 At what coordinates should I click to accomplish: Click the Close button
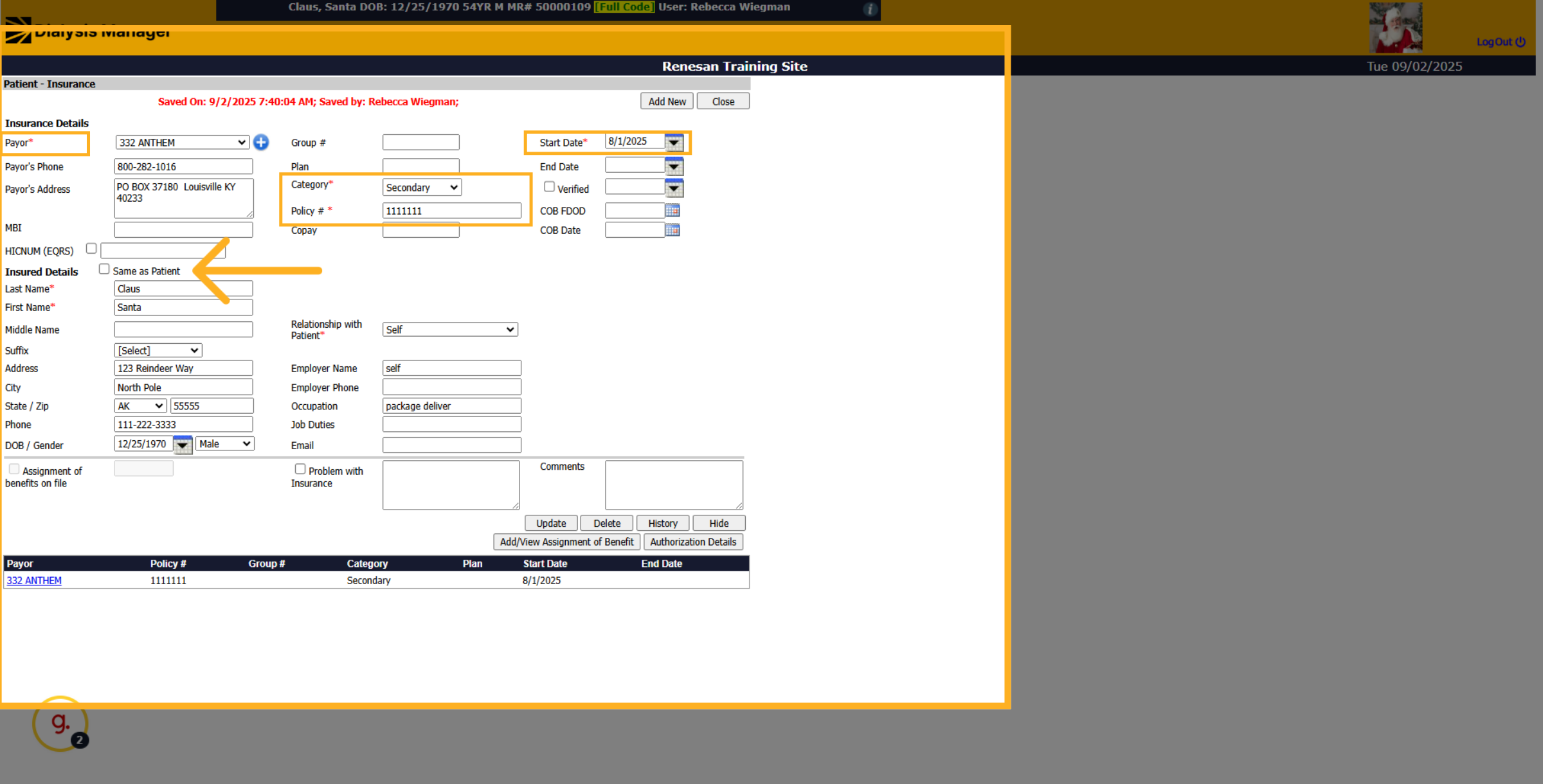723,101
